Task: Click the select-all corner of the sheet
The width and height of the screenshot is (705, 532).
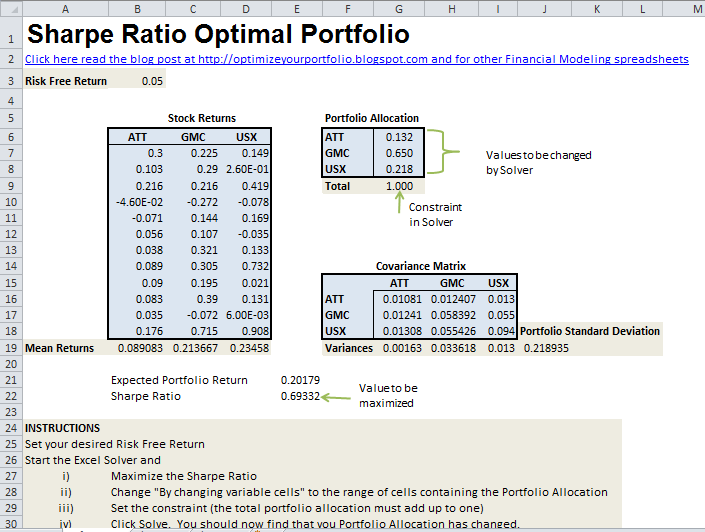Action: (11, 9)
